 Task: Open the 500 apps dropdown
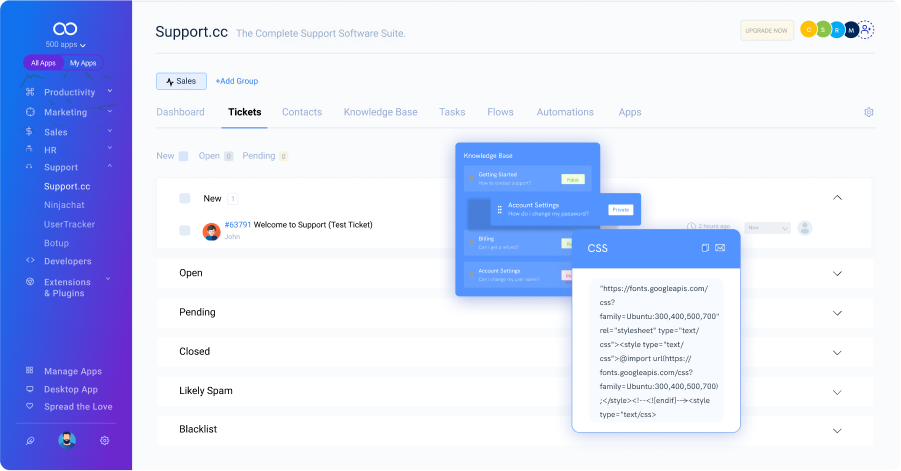point(66,45)
